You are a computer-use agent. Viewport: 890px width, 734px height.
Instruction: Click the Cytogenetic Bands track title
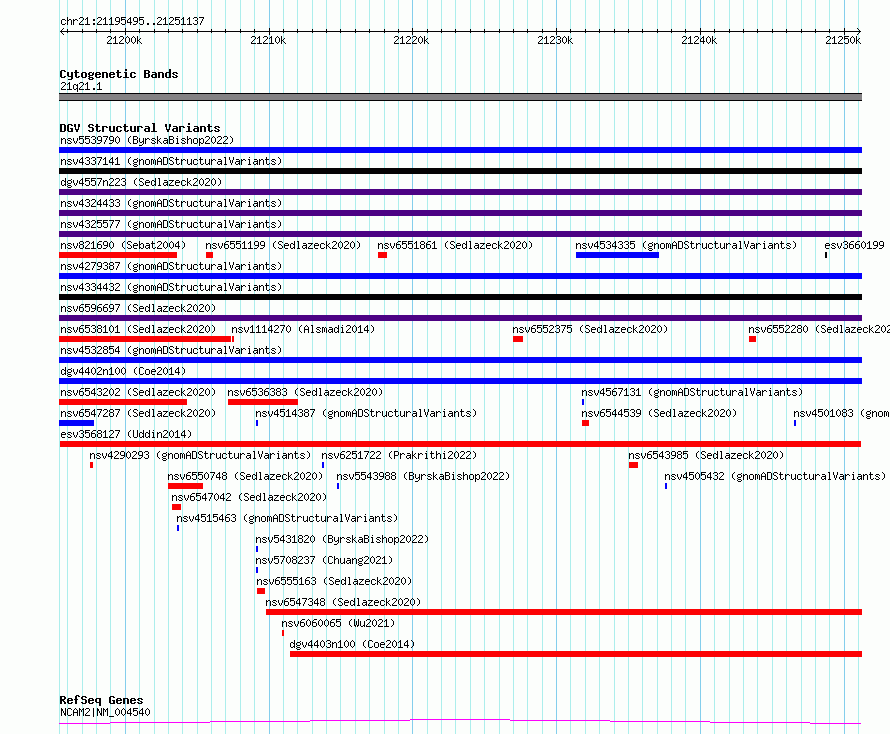tap(119, 74)
